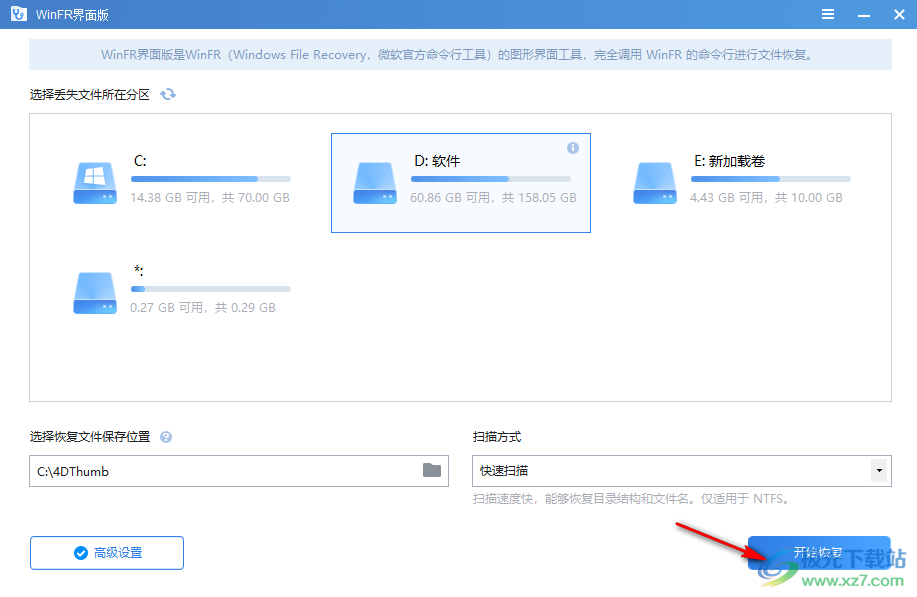Select the C: drive icon
Viewport: 917px width, 597px height.
point(94,182)
